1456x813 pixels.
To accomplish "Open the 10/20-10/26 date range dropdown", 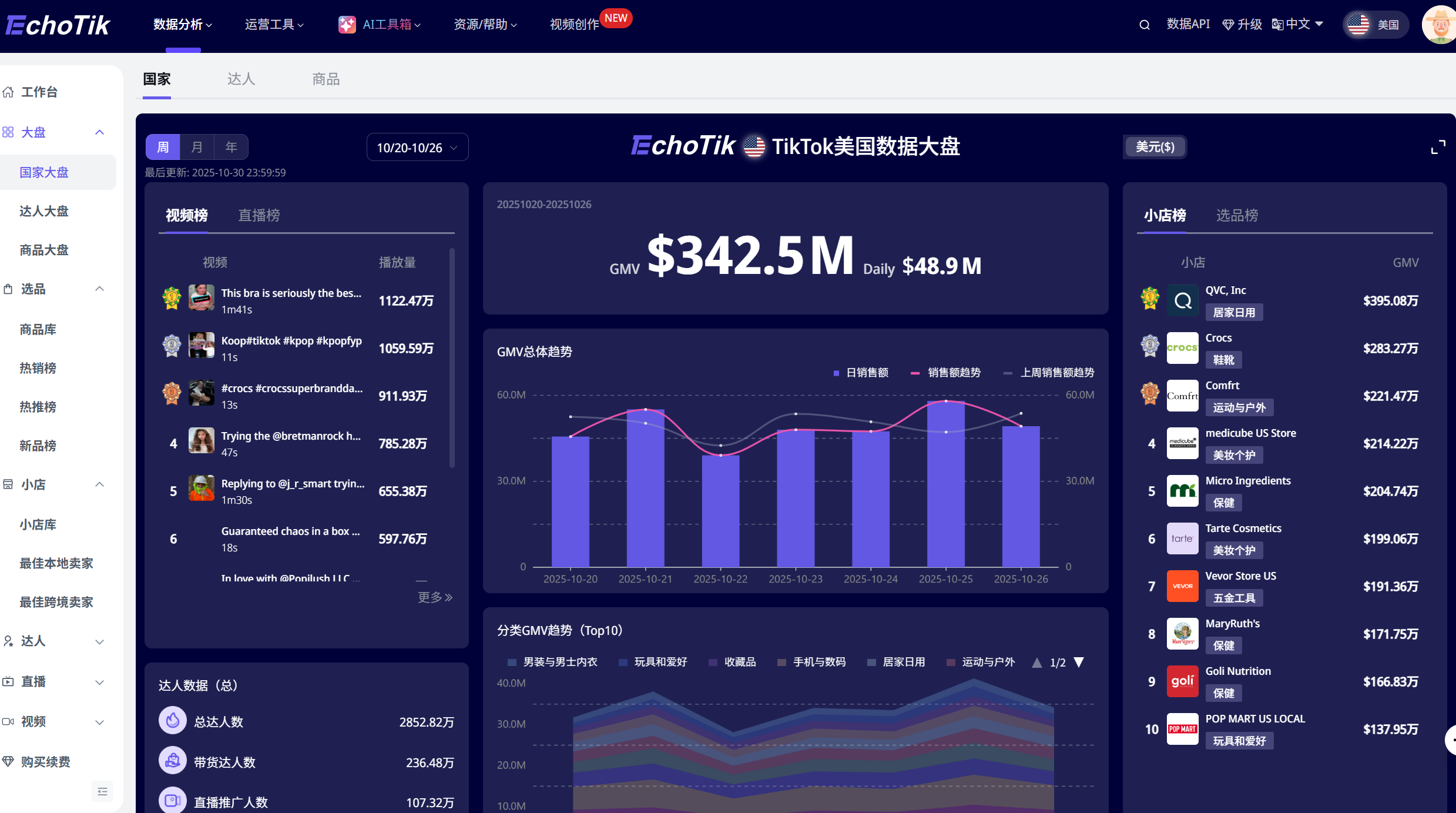I will (x=417, y=148).
